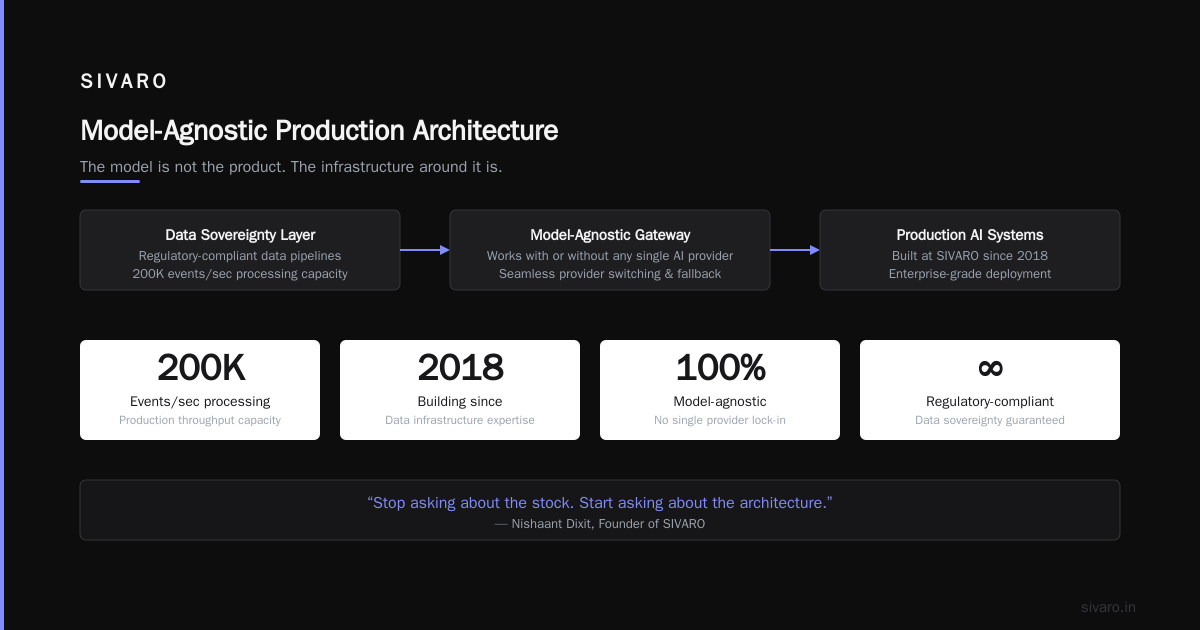Click the 2018 figure in Building since card
The width and height of the screenshot is (1200, 630).
pos(460,368)
